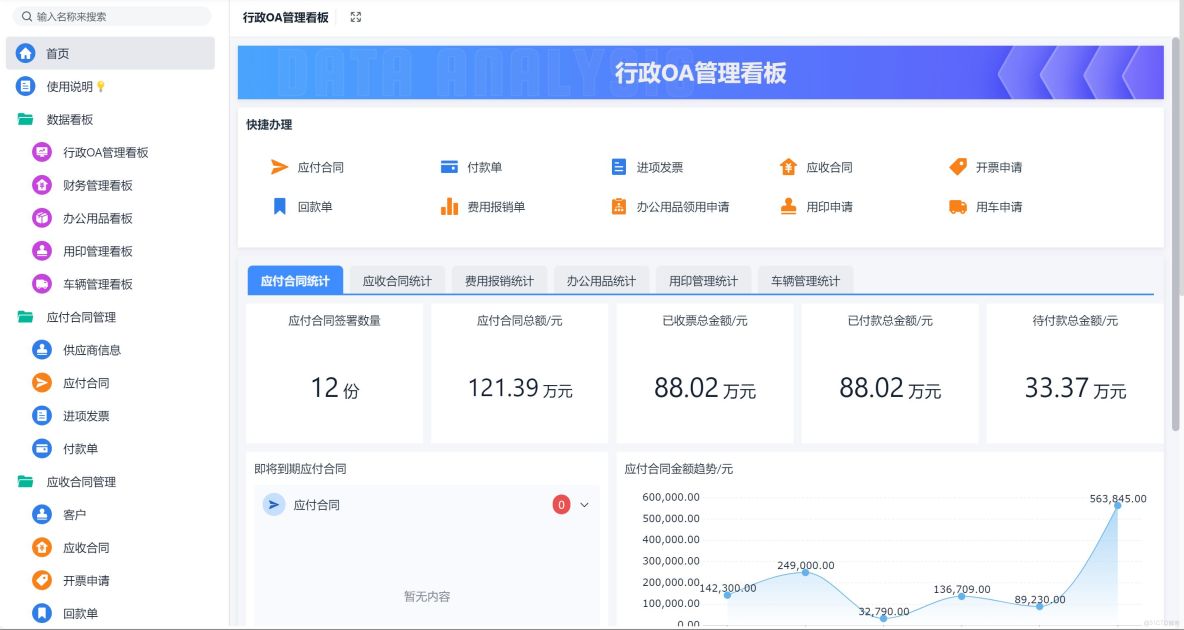The height and width of the screenshot is (630, 1184).
Task: Open the 用印申请 stamp icon
Action: pyautogui.click(x=785, y=207)
